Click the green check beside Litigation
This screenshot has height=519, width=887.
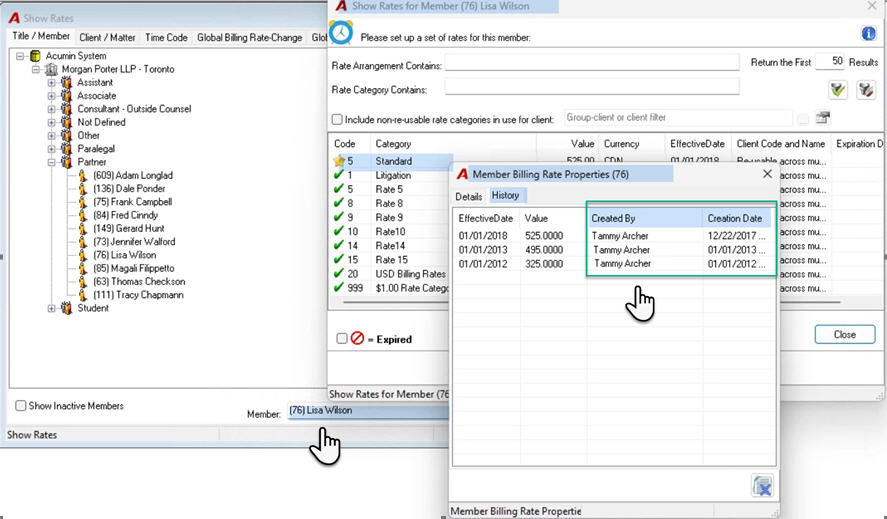coord(339,175)
